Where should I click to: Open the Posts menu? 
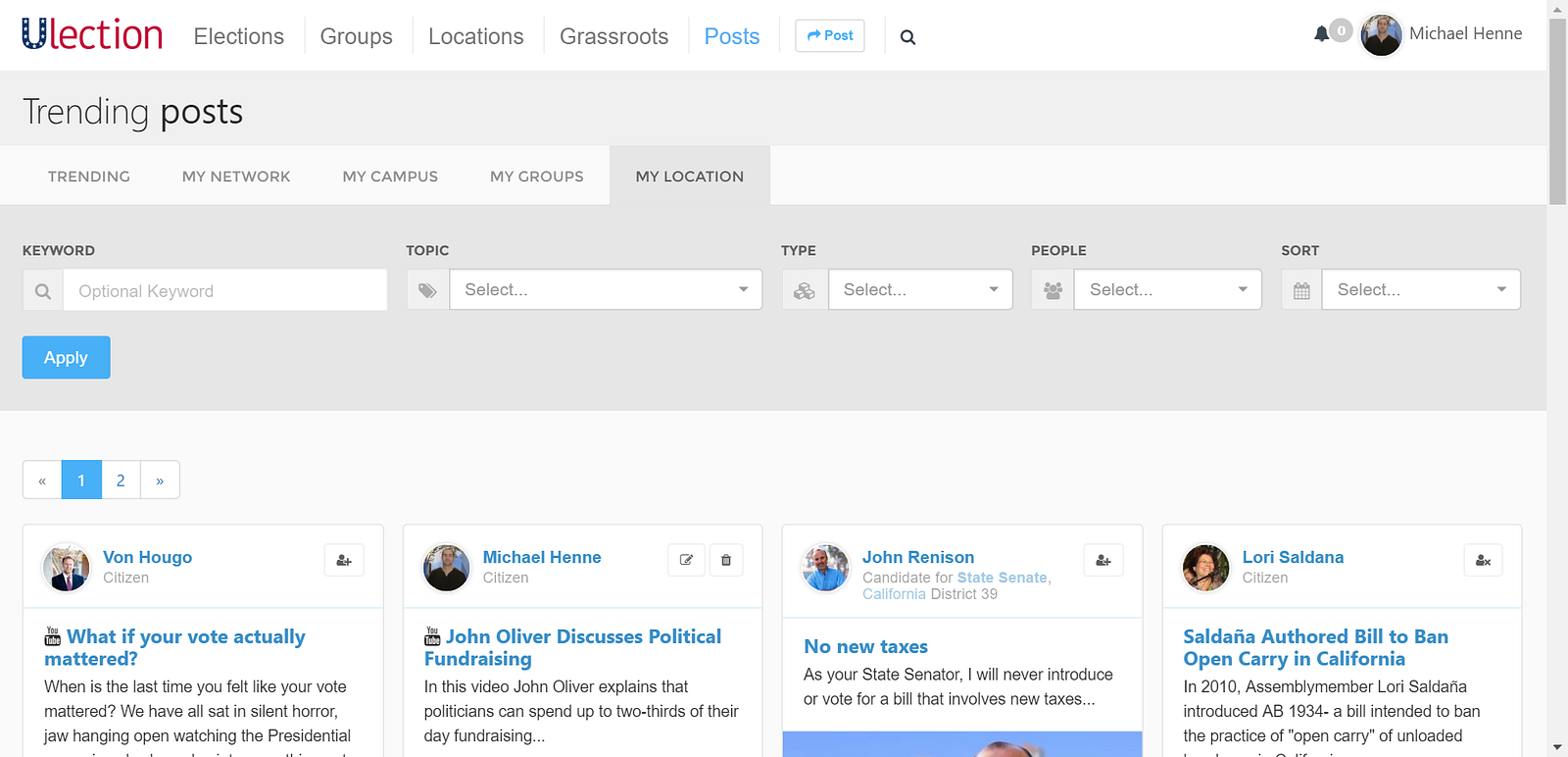[x=732, y=36]
